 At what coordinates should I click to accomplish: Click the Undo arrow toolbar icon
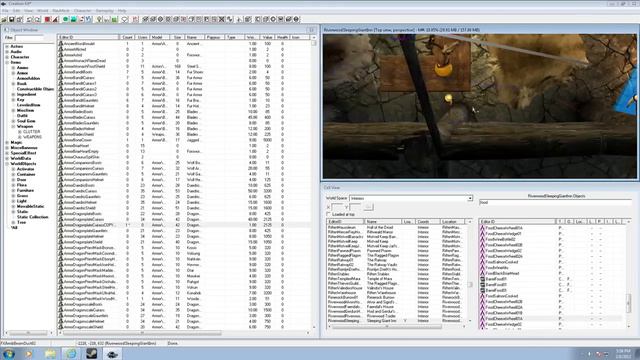point(29,19)
